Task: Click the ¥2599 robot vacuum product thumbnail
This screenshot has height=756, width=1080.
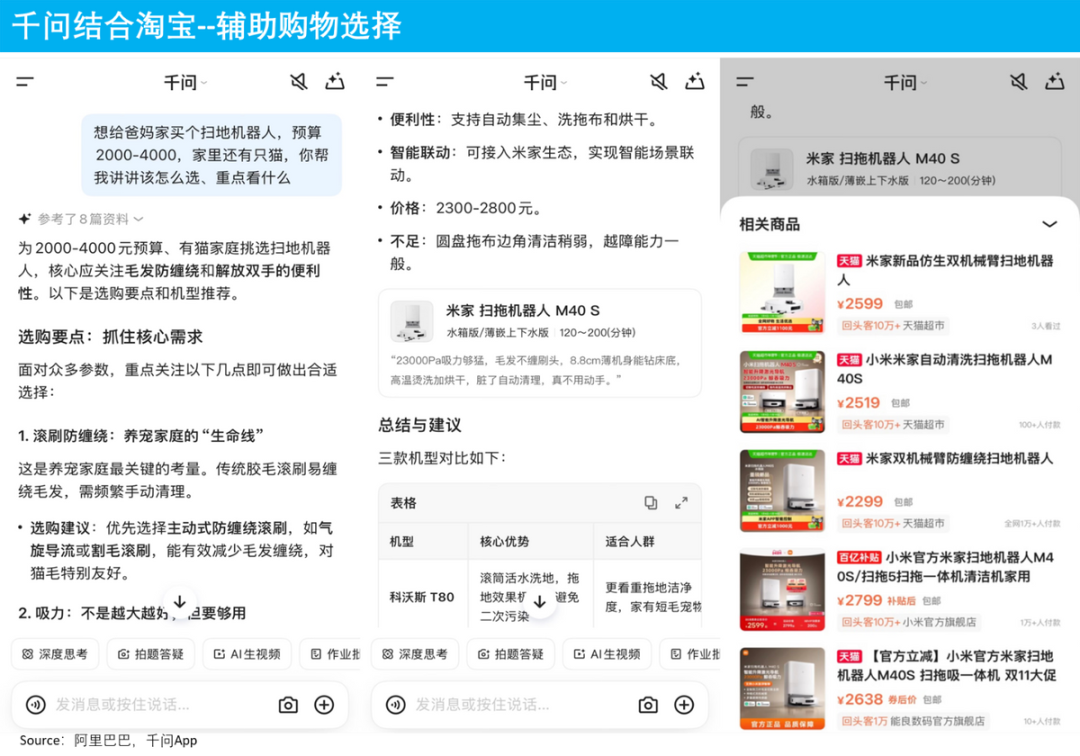Action: pos(782,291)
